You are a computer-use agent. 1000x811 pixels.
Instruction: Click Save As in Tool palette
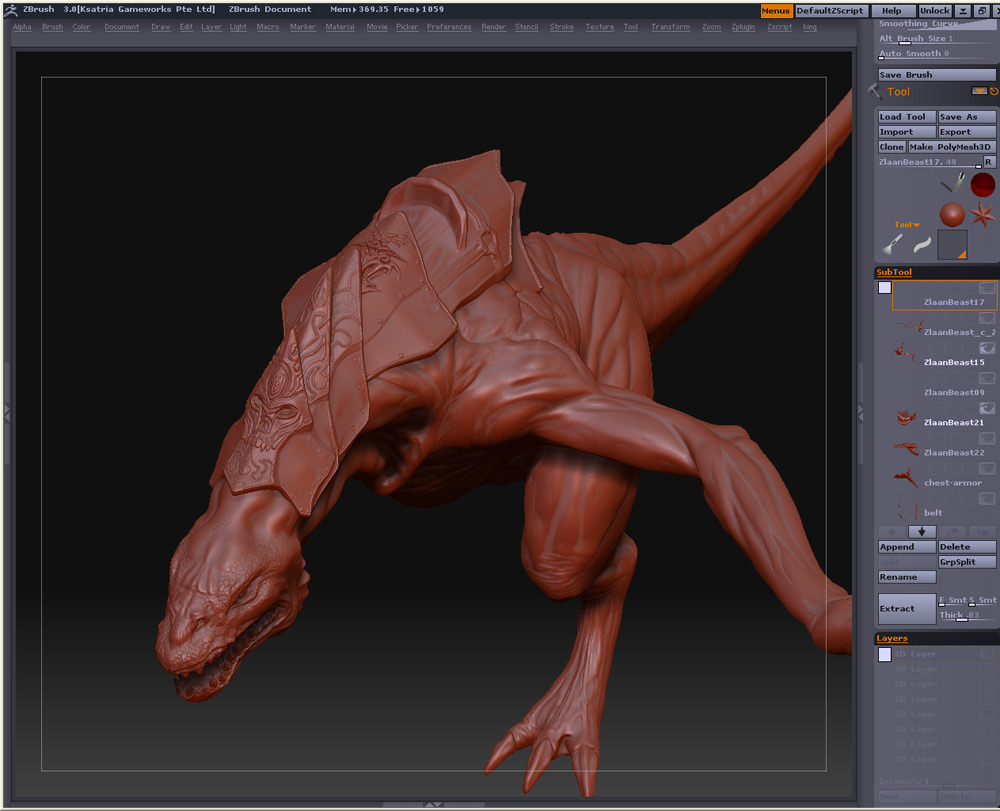click(x=967, y=117)
